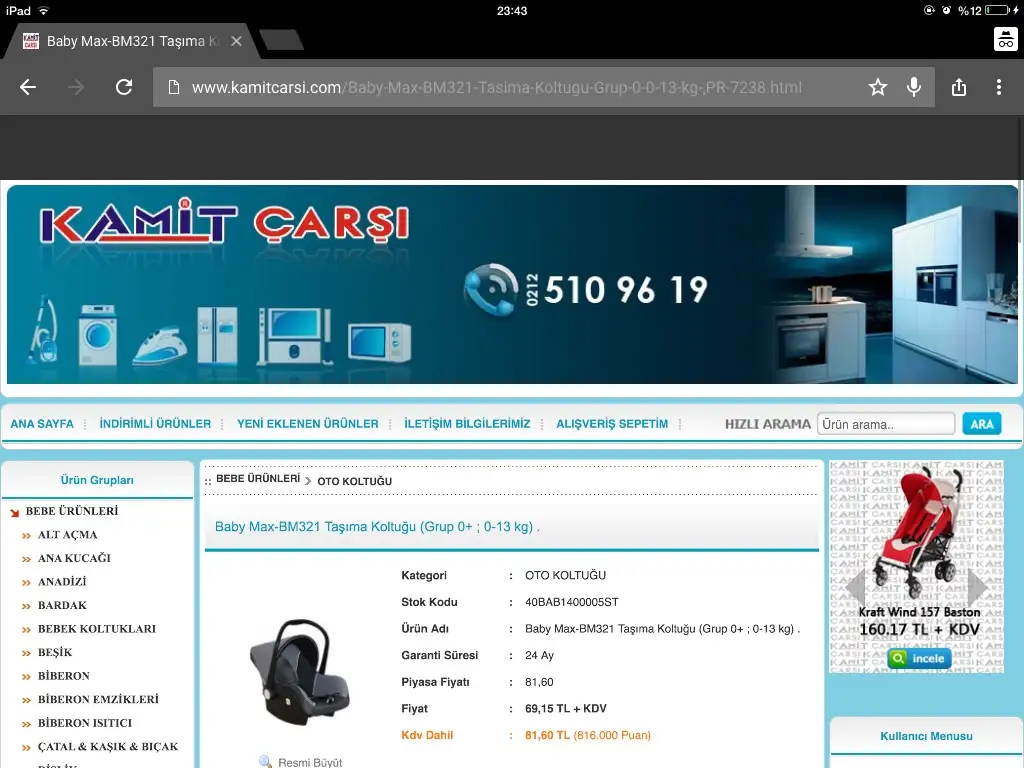Open BİBERON category
The image size is (1024, 768).
point(63,676)
